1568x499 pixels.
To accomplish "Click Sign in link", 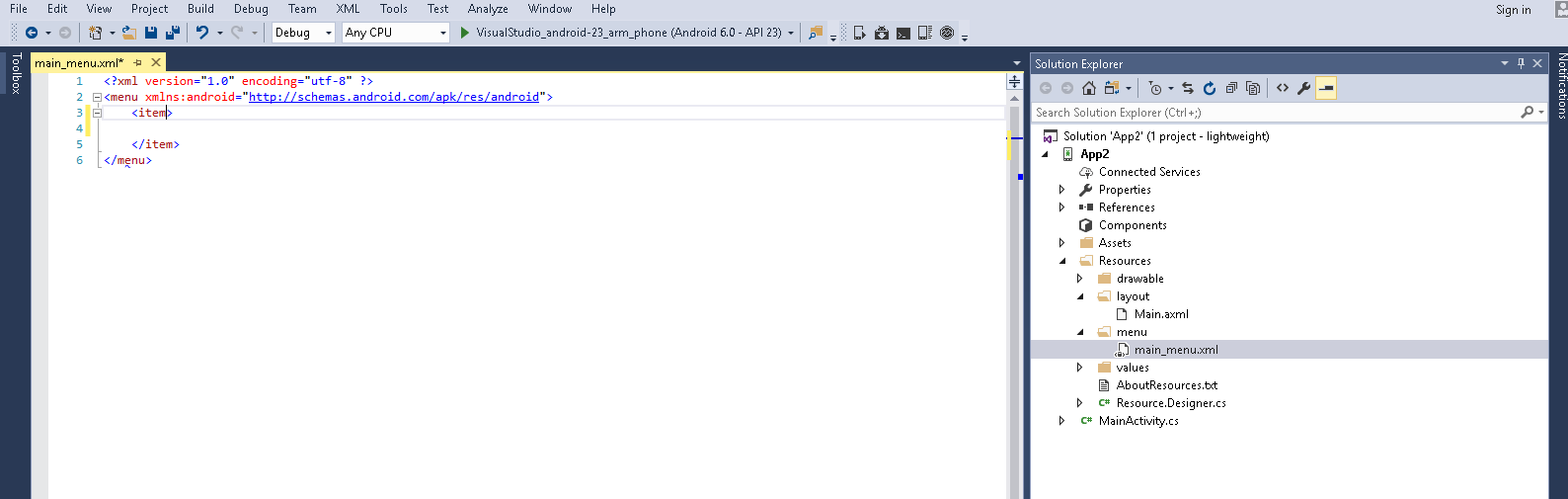I will [x=1513, y=10].
